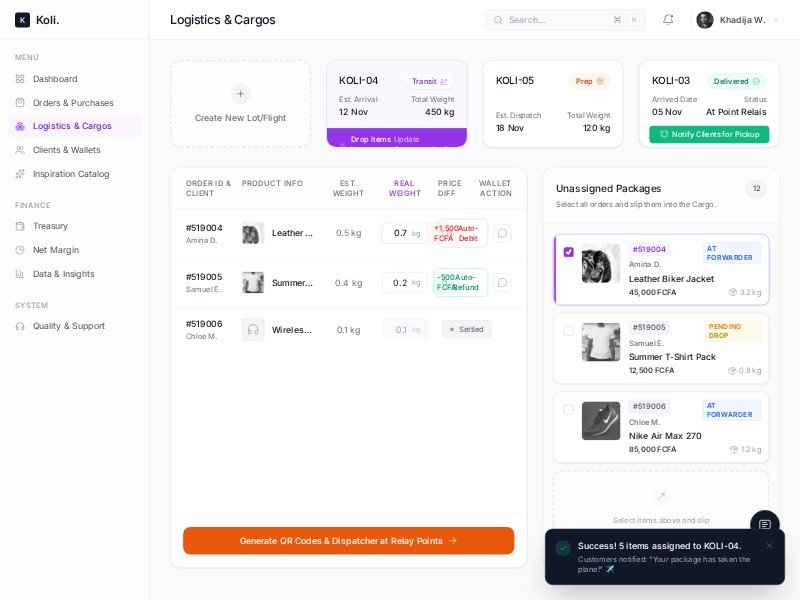Click the search input field

555,20
